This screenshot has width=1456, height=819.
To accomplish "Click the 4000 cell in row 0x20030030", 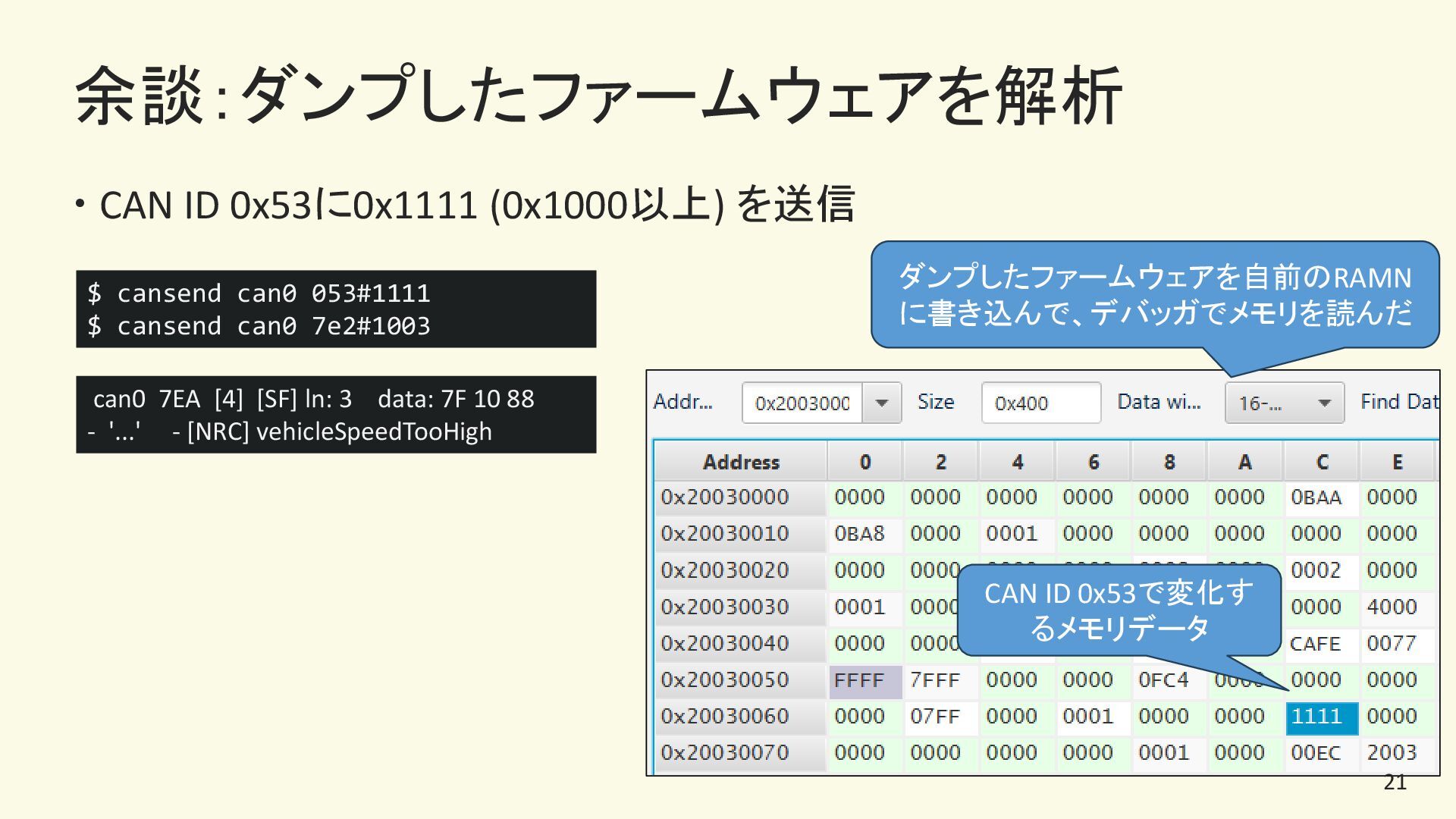I will [1392, 607].
